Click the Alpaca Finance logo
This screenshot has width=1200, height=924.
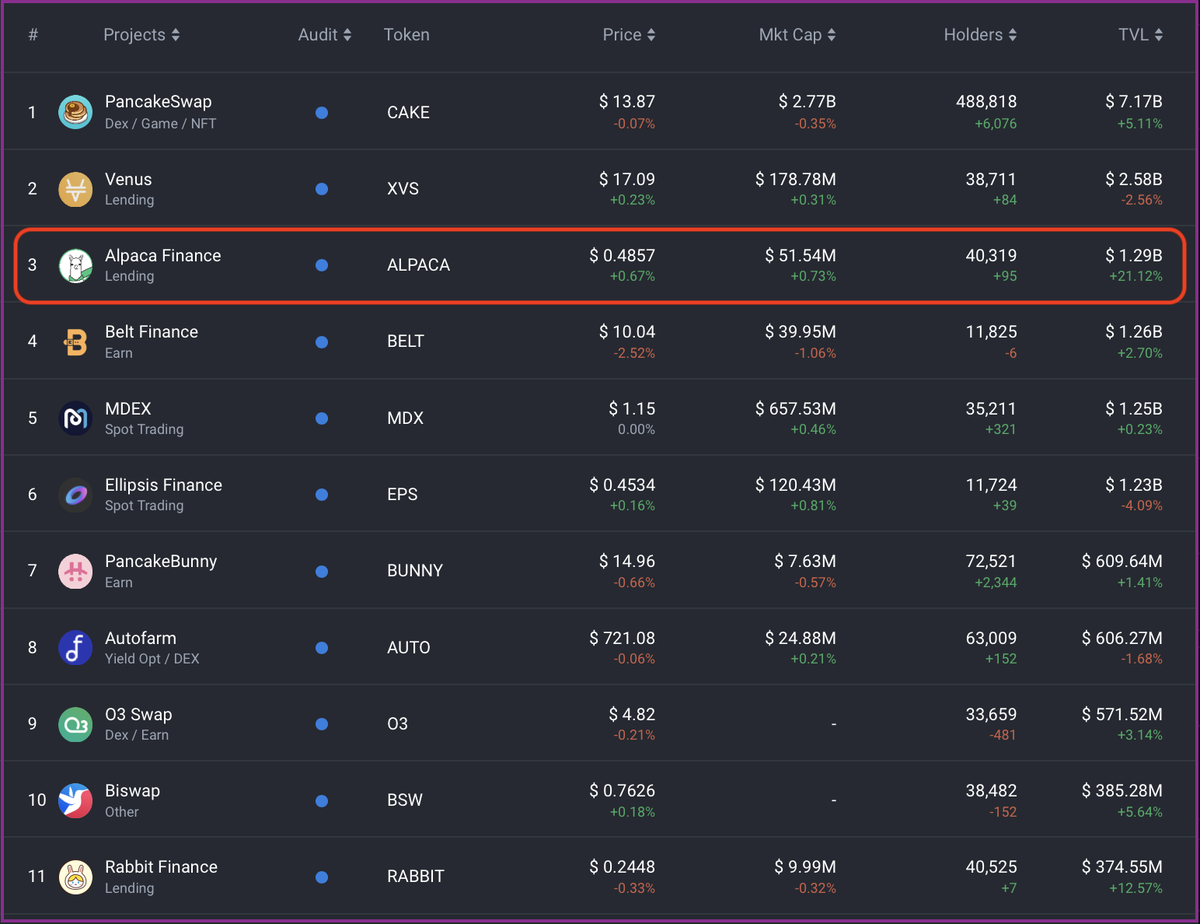75,265
